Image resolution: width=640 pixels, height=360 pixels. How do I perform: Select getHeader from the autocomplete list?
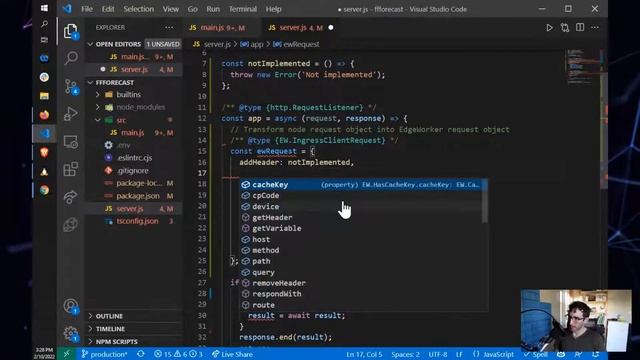[361, 218]
